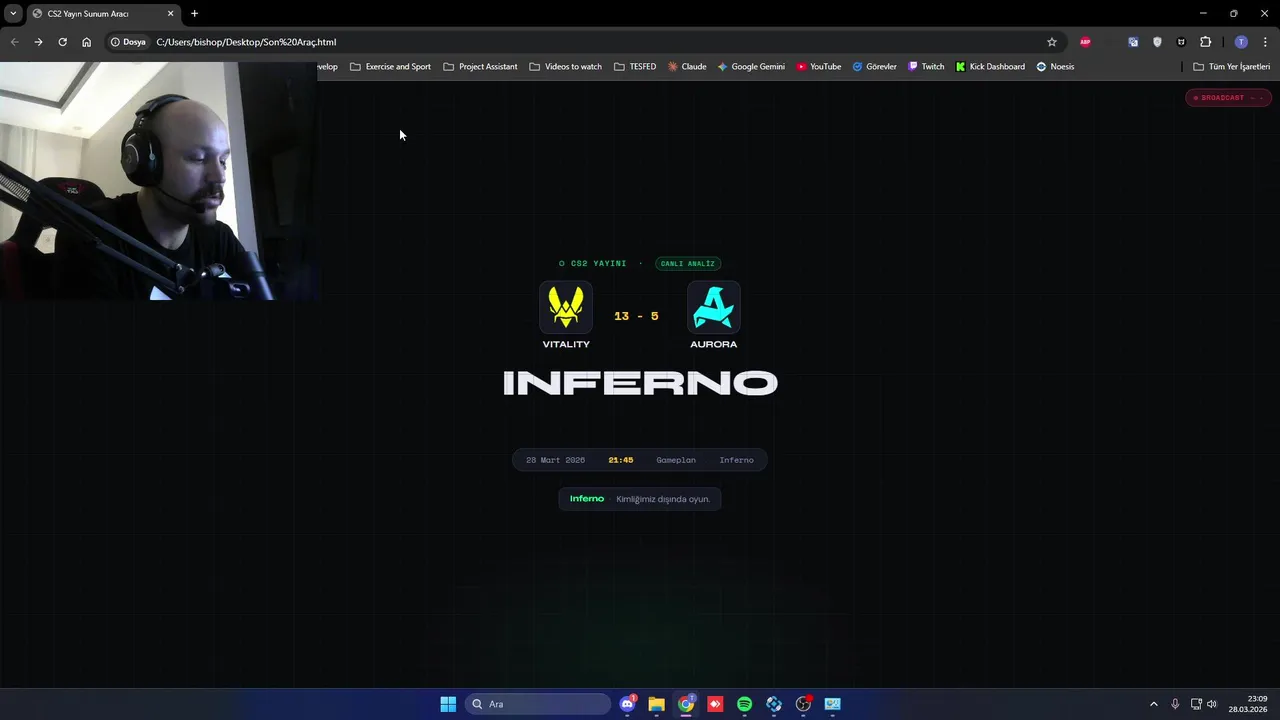The width and height of the screenshot is (1280, 720).
Task: Toggle the red BROADCAST pill button
Action: tap(1228, 98)
